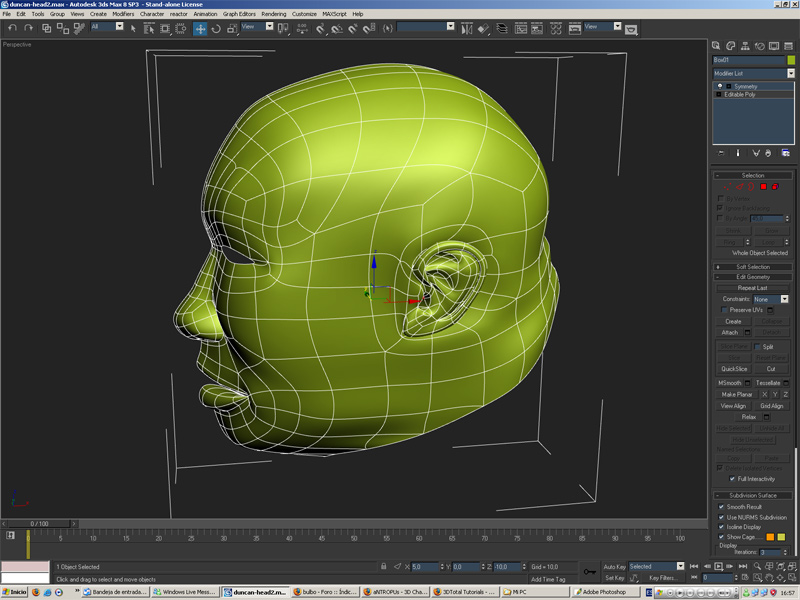Toggle Preserve UVs checkbox

coord(724,310)
